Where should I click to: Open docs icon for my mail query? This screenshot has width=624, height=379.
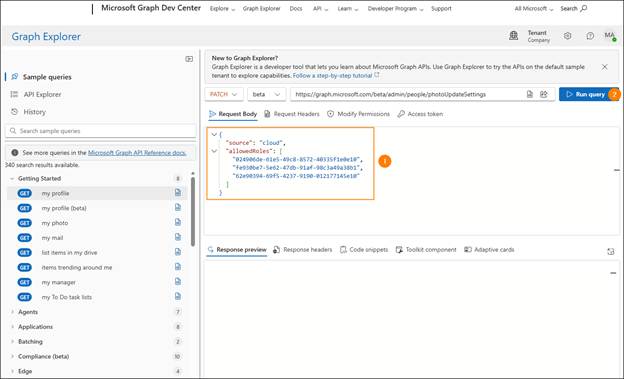click(x=178, y=237)
